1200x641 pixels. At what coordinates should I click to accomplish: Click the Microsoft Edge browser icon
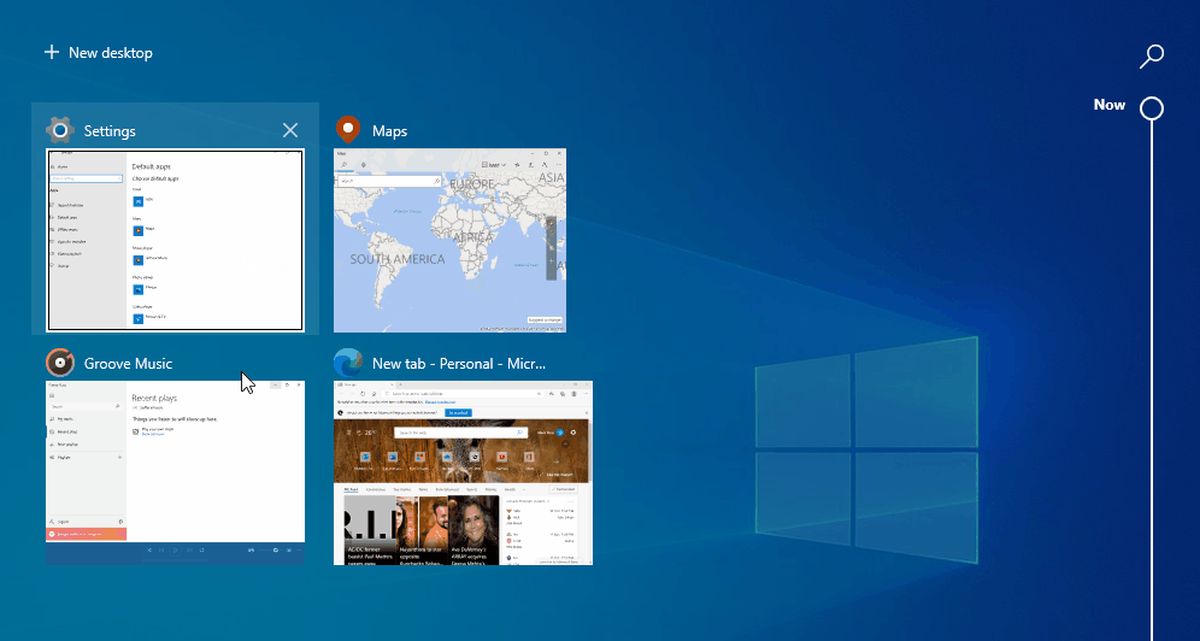point(347,363)
